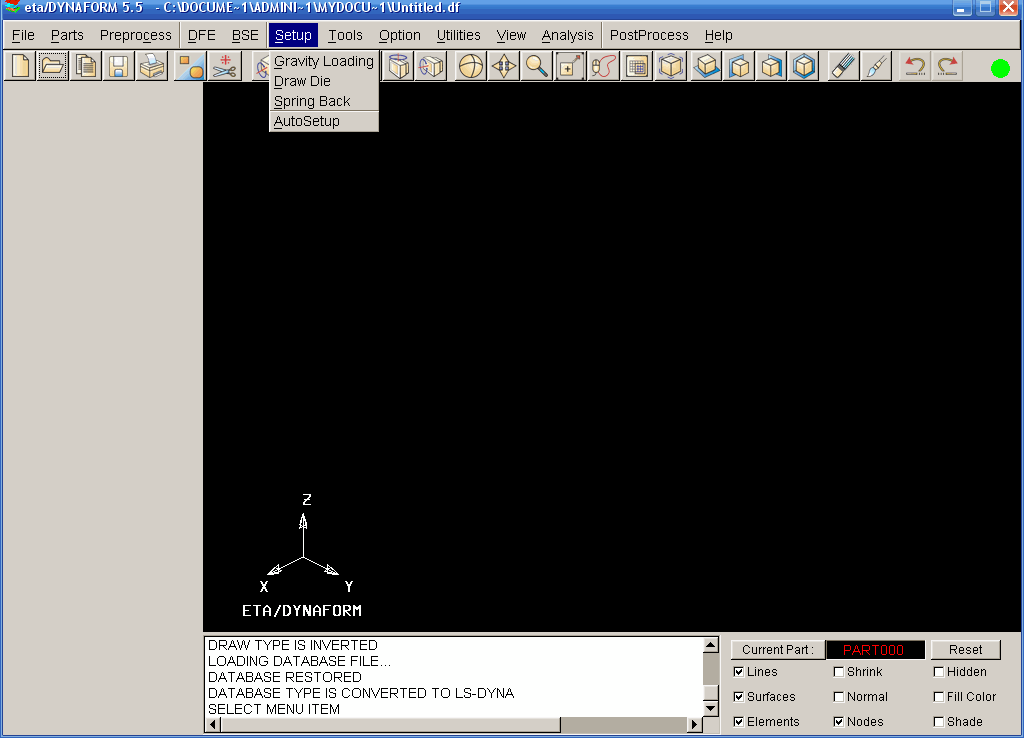The image size is (1024, 738).
Task: Click the Open folder toolbar icon
Action: 52,66
